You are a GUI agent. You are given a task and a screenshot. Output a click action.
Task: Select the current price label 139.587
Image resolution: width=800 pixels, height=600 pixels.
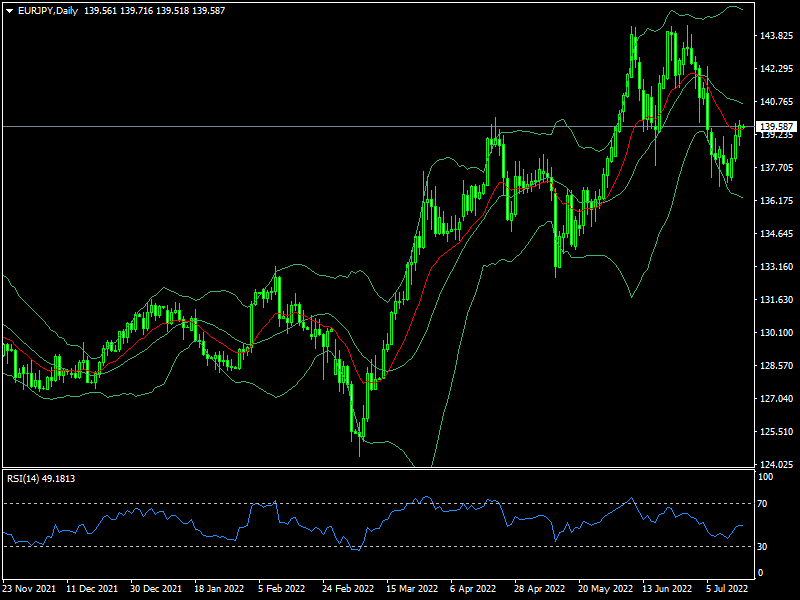[777, 126]
